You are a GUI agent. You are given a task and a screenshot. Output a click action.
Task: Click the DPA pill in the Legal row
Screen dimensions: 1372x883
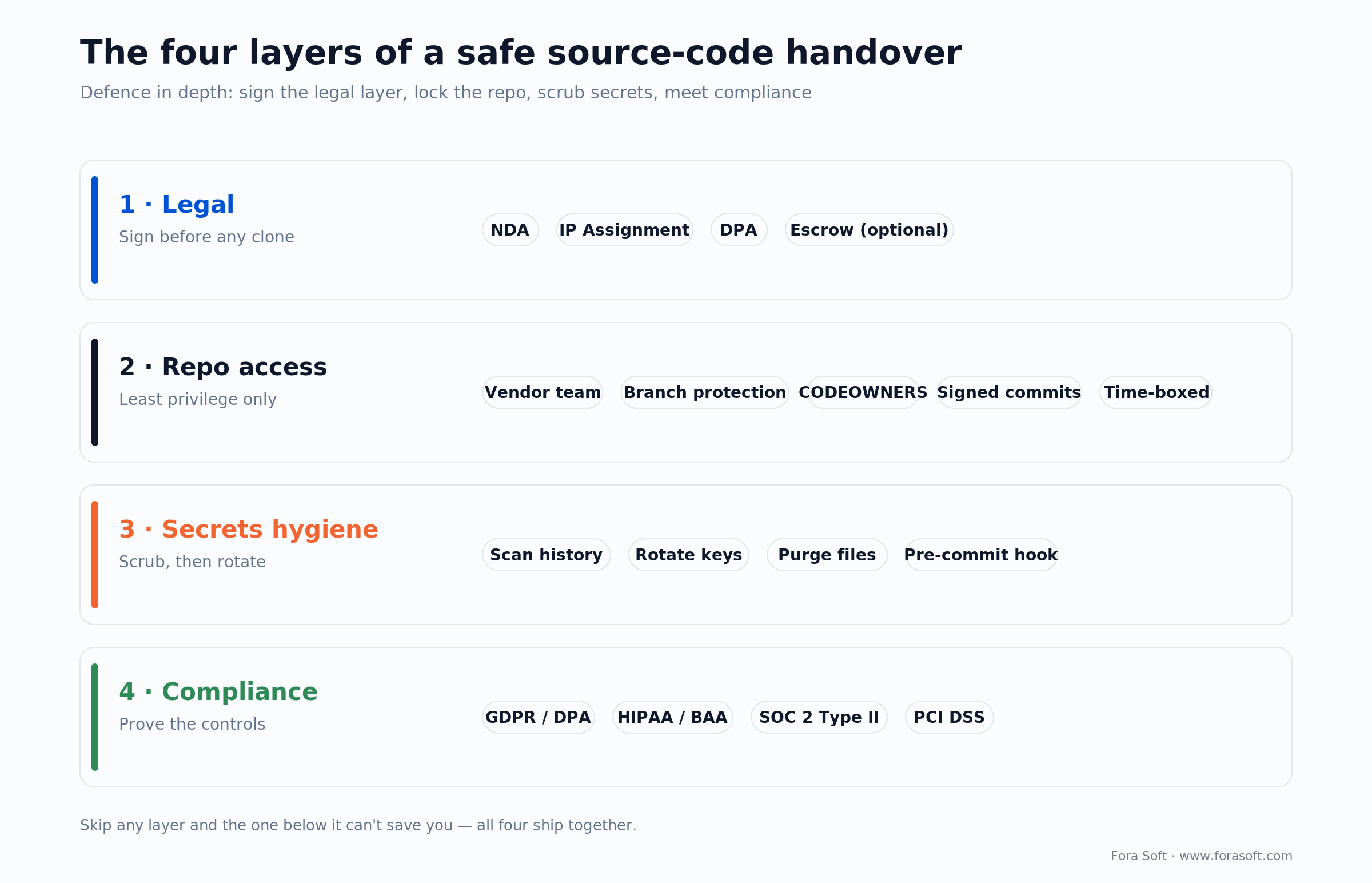[739, 230]
